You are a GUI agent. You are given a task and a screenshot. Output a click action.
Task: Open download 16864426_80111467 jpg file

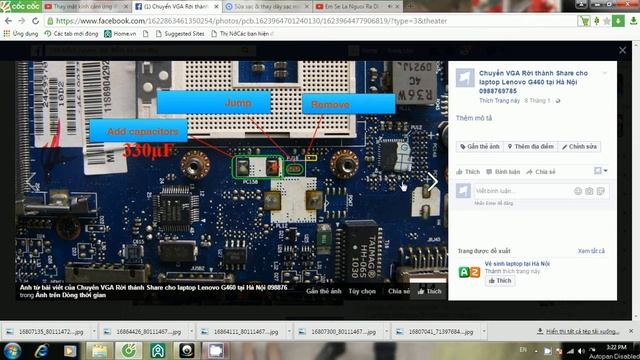click(144, 332)
